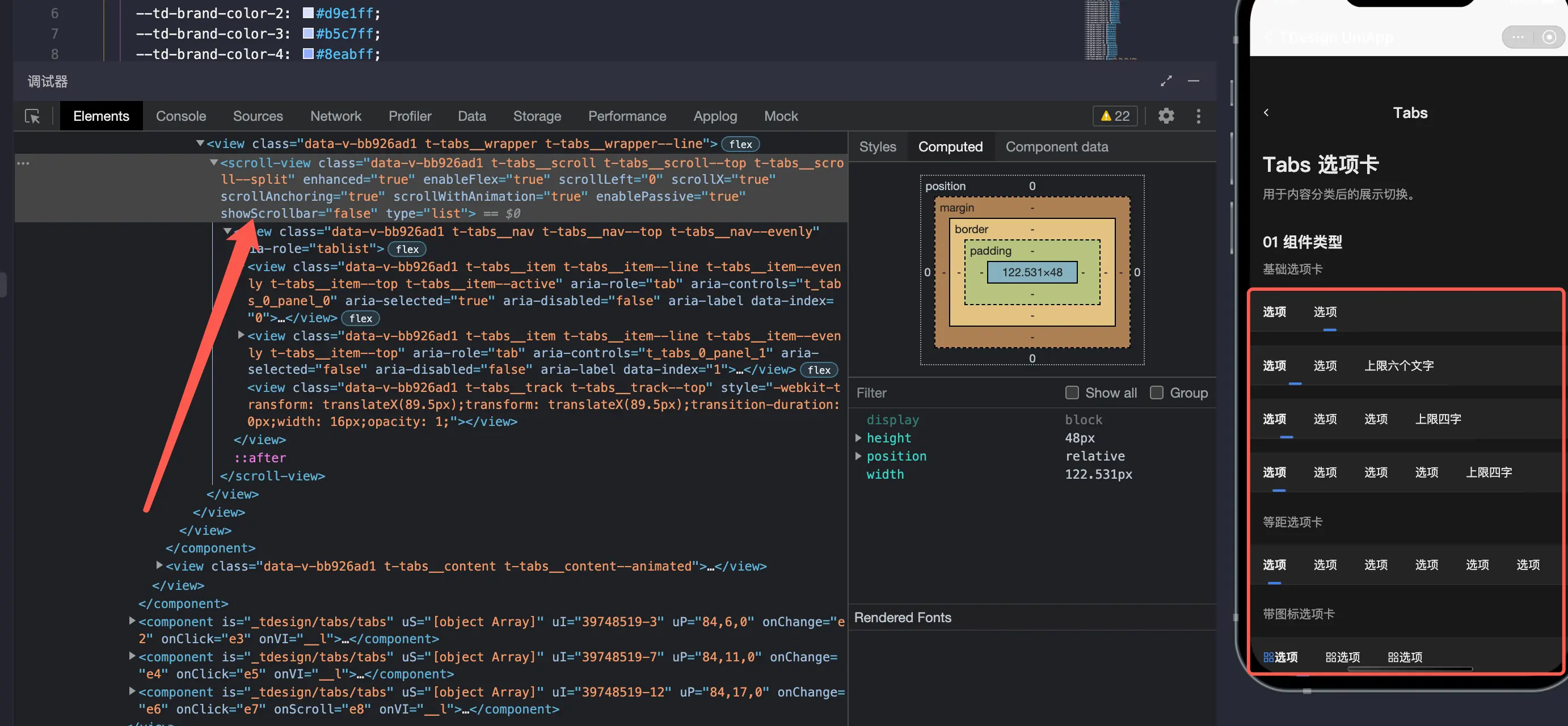The width and height of the screenshot is (1568, 726).
Task: Click the #d9e1ff color swatch
Action: click(x=308, y=13)
